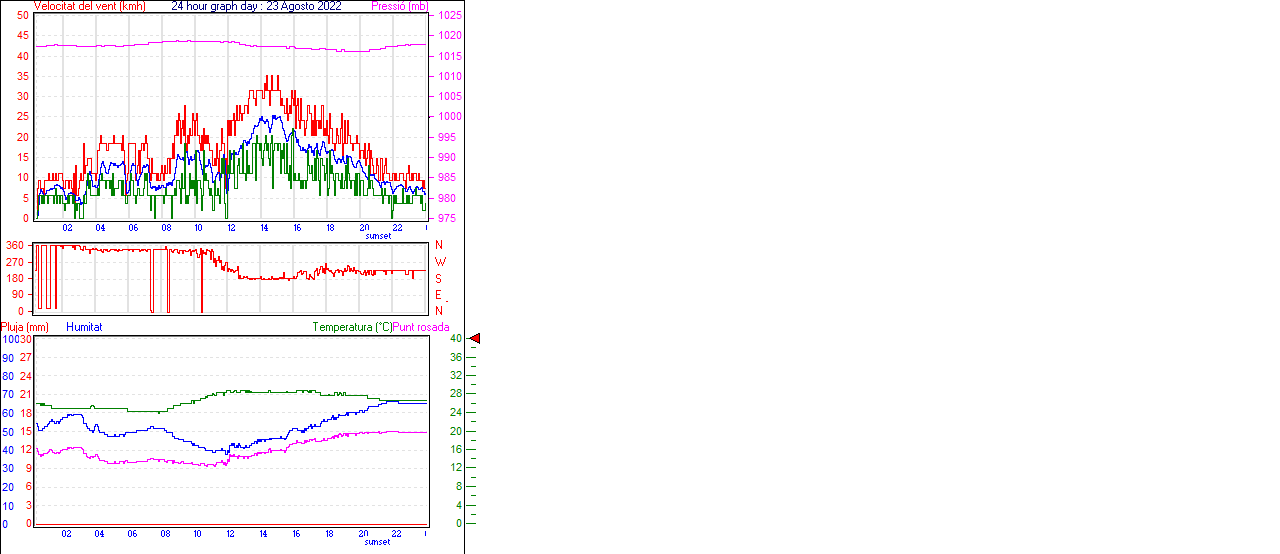Click the 1025 pressure axis value
This screenshot has width=1280, height=554.
click(x=450, y=16)
